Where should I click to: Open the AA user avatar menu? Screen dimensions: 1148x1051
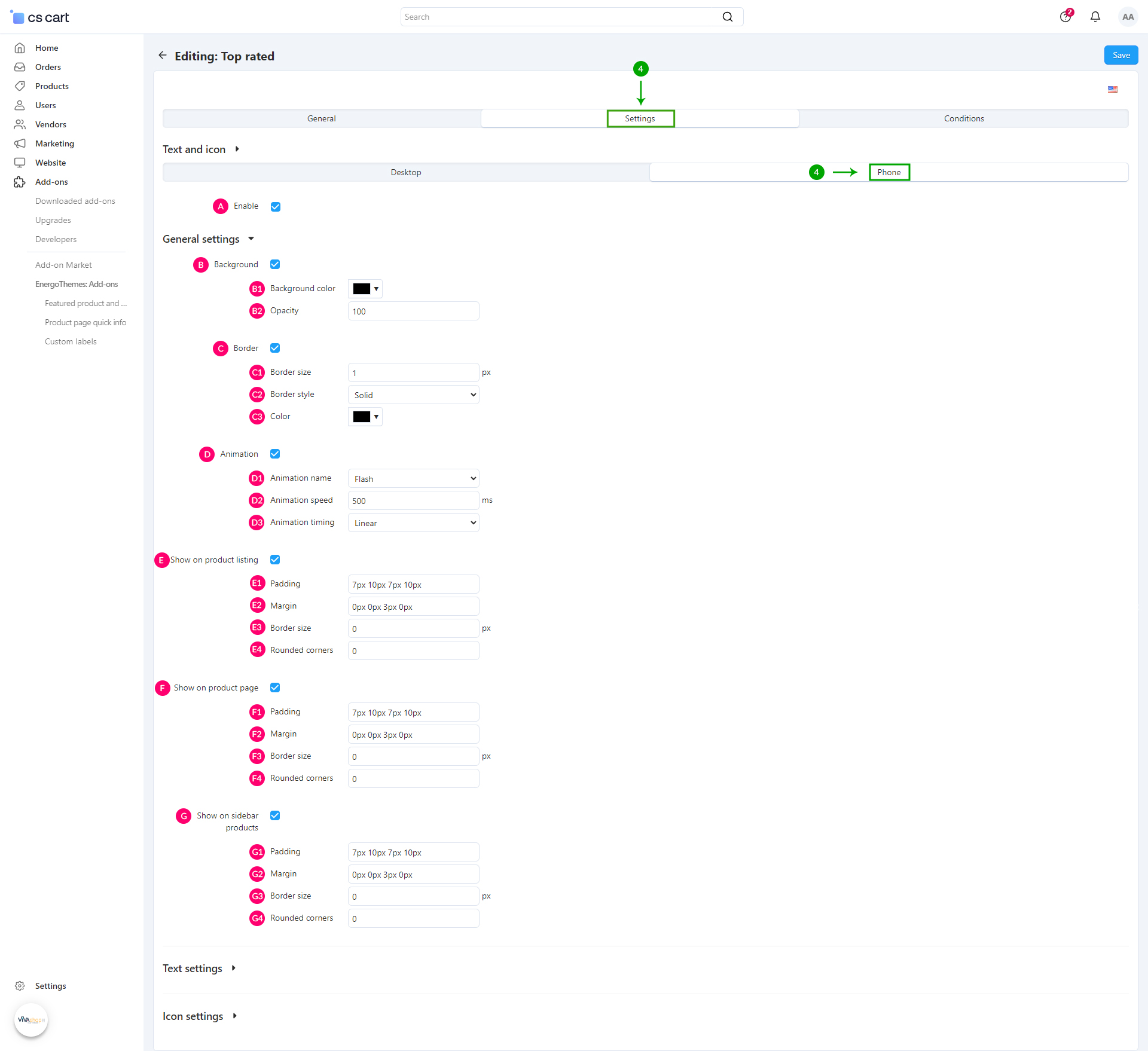coord(1128,17)
